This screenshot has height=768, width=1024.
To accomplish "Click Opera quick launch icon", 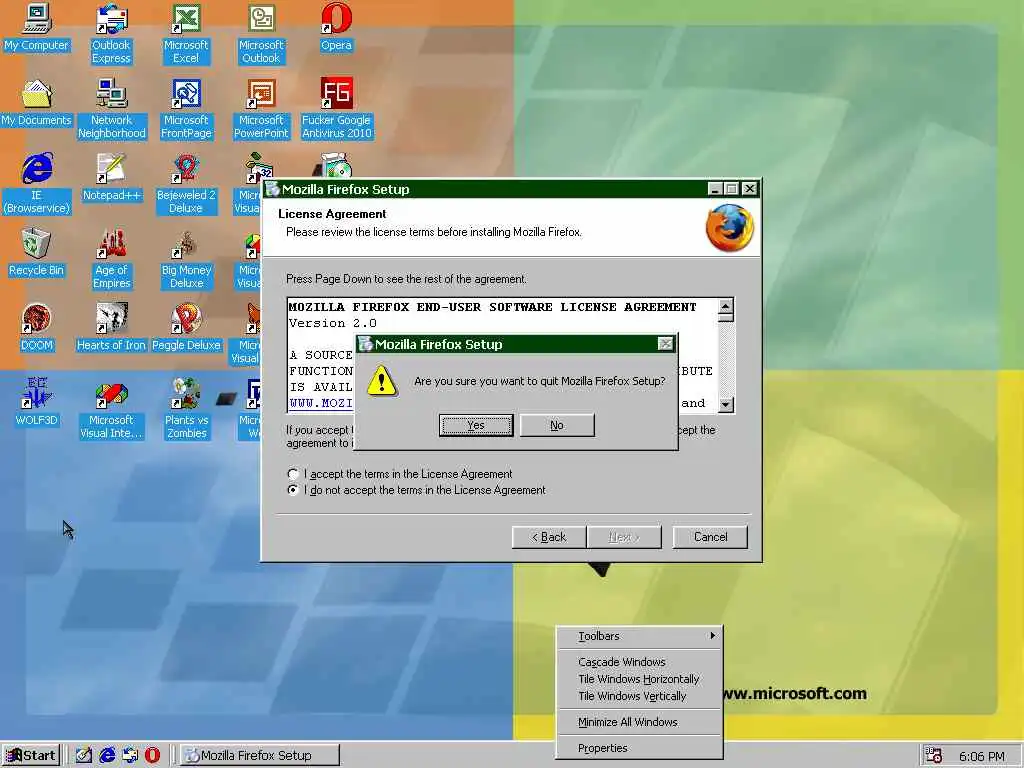I will (x=152, y=755).
